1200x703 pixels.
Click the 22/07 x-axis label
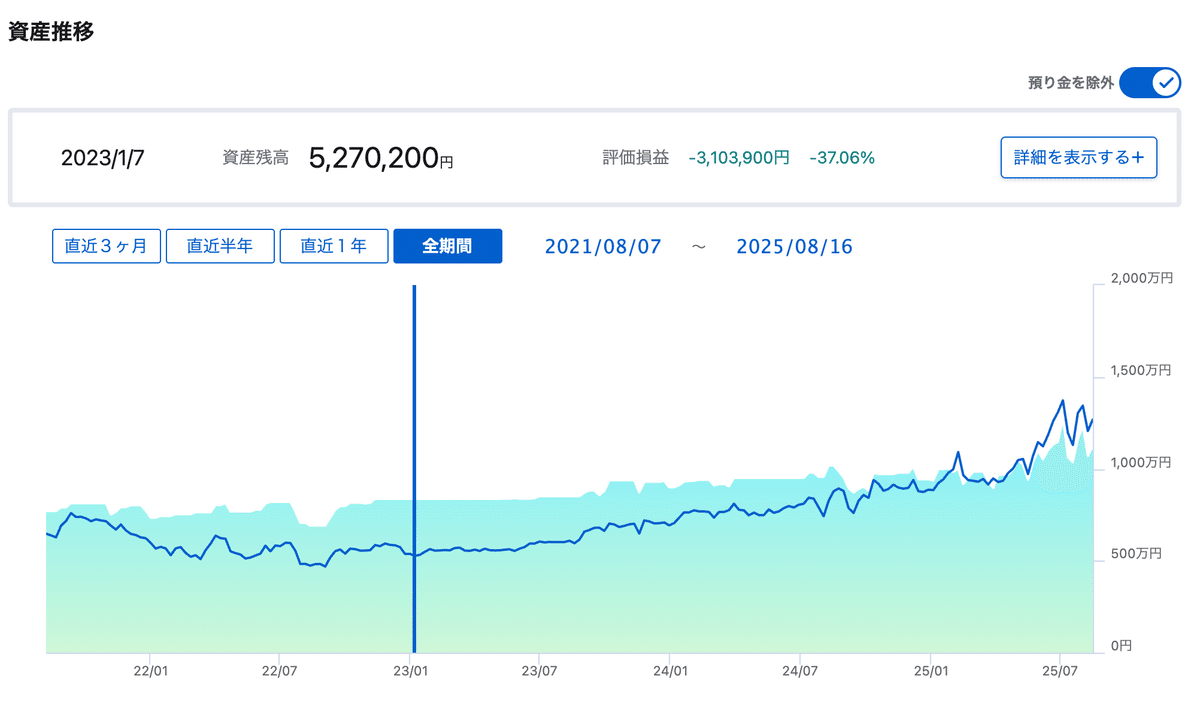pyautogui.click(x=279, y=670)
